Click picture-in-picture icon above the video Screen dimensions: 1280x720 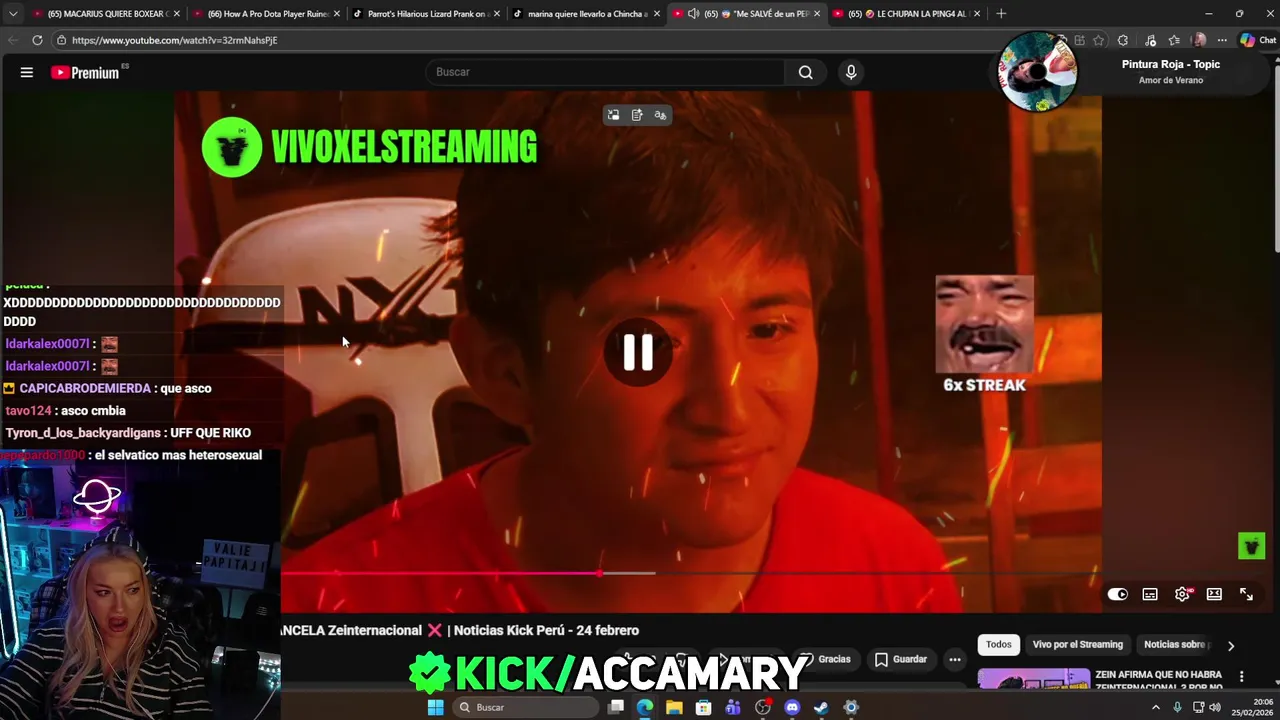point(613,115)
